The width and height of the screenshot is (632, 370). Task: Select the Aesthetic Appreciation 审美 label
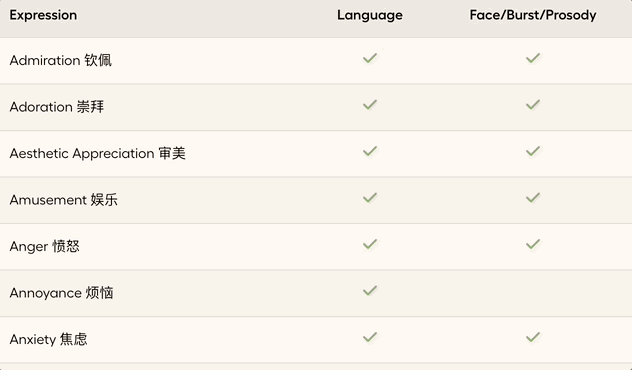98,154
